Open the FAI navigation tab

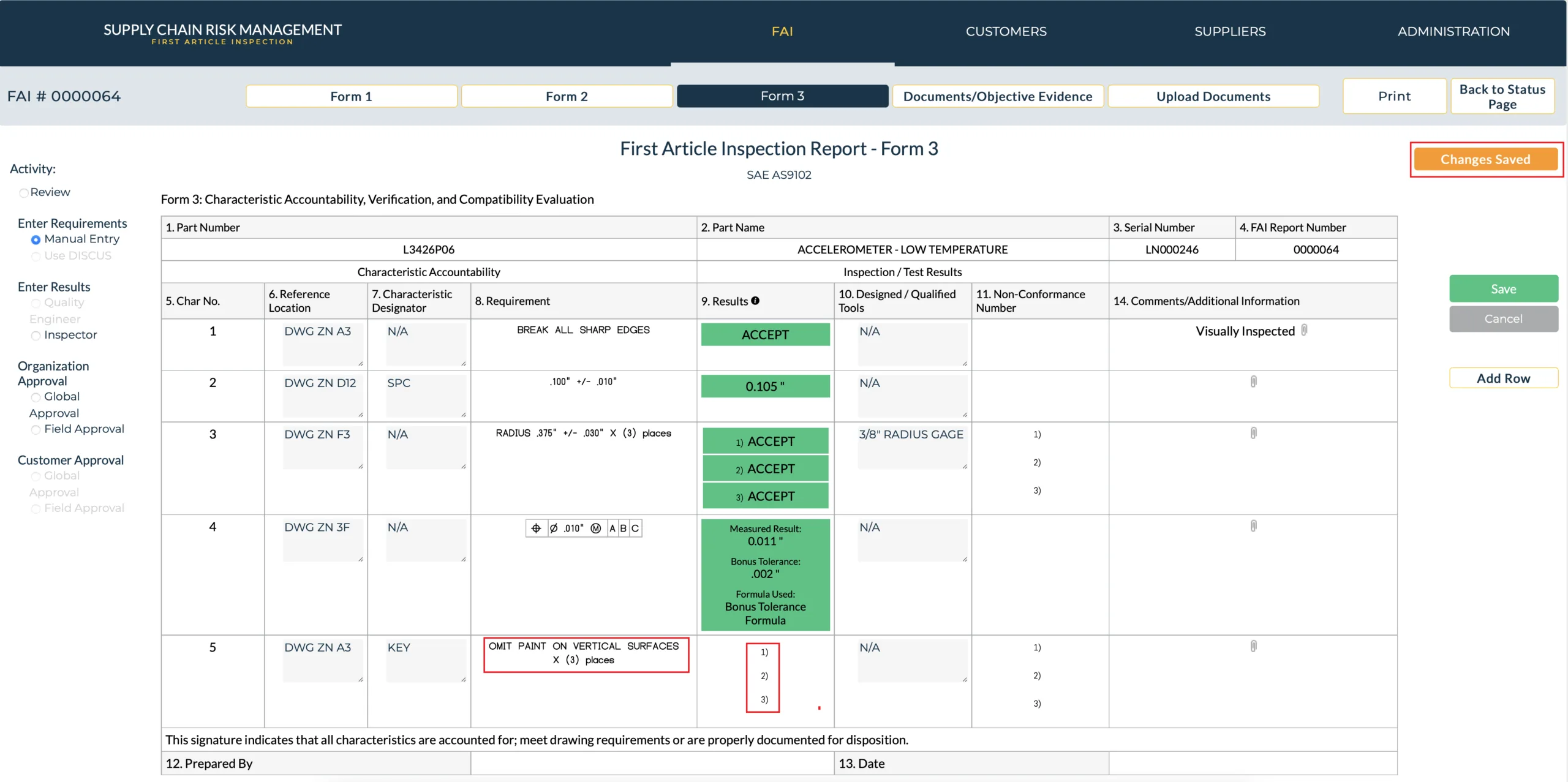coord(782,32)
